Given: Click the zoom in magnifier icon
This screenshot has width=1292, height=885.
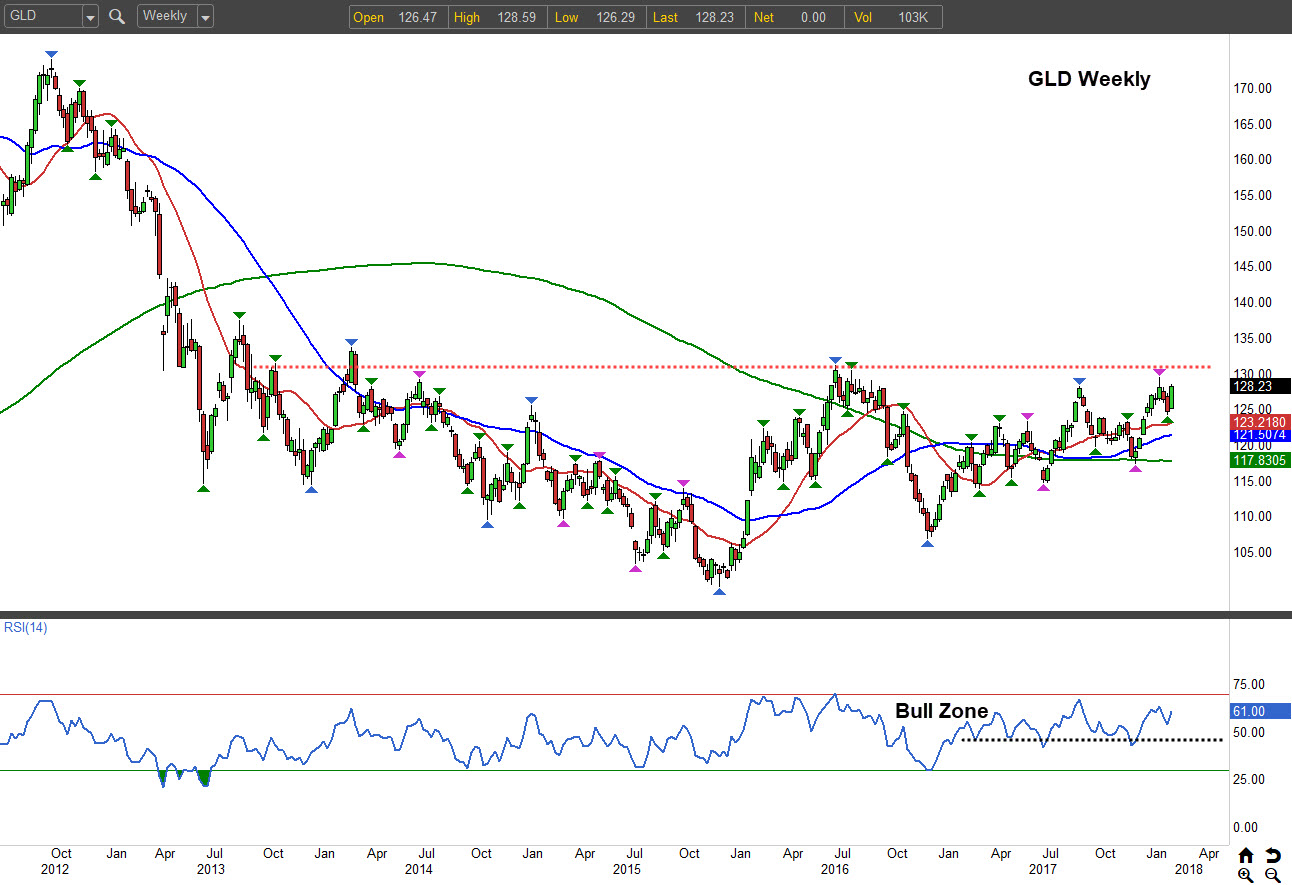Looking at the screenshot, I should (1246, 875).
